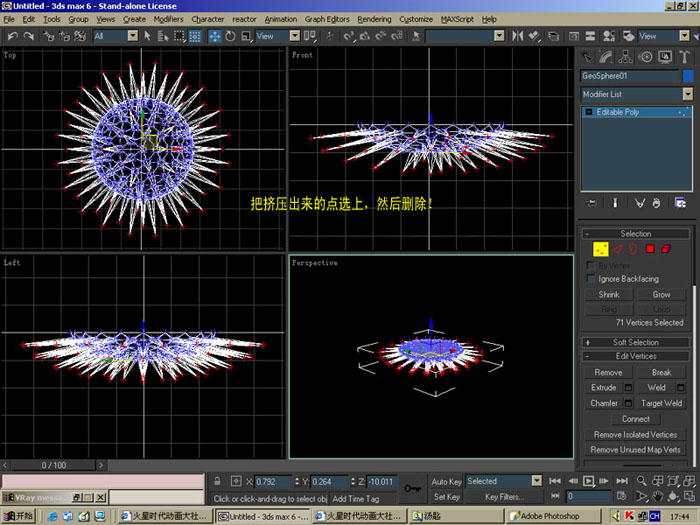Click the object color swatch
The width and height of the screenshot is (700, 525).
pyautogui.click(x=688, y=76)
